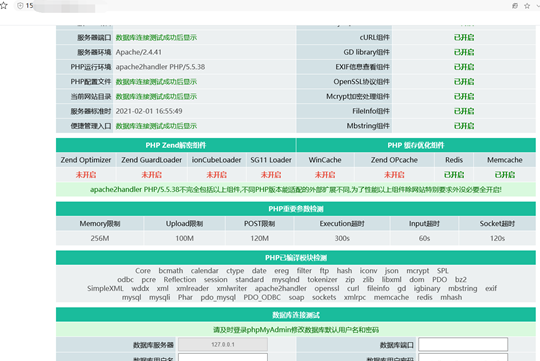The height and width of the screenshot is (361, 540).
Task: Click green link text next to 当前网站目录
Action: tap(156, 96)
